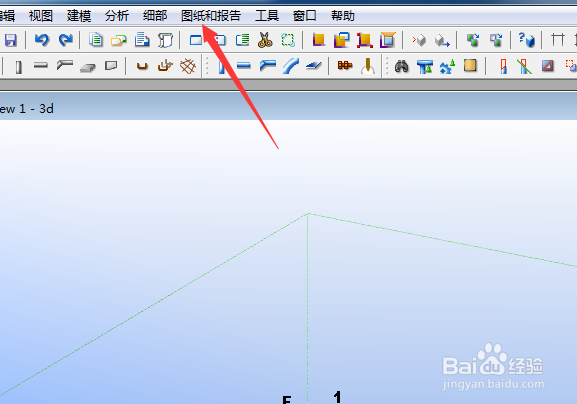The width and height of the screenshot is (577, 404).
Task: Click the work plane icon with blue screen
Action: click(387, 40)
